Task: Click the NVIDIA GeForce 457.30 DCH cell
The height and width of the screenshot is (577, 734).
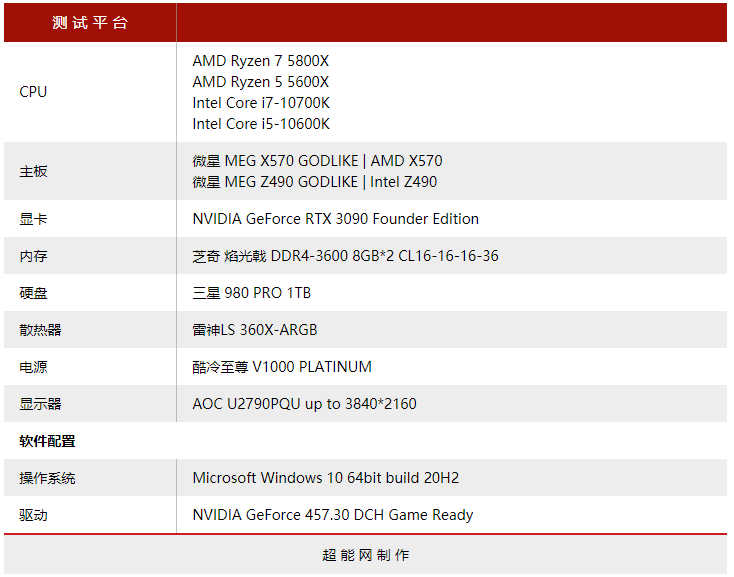Action: click(x=332, y=515)
